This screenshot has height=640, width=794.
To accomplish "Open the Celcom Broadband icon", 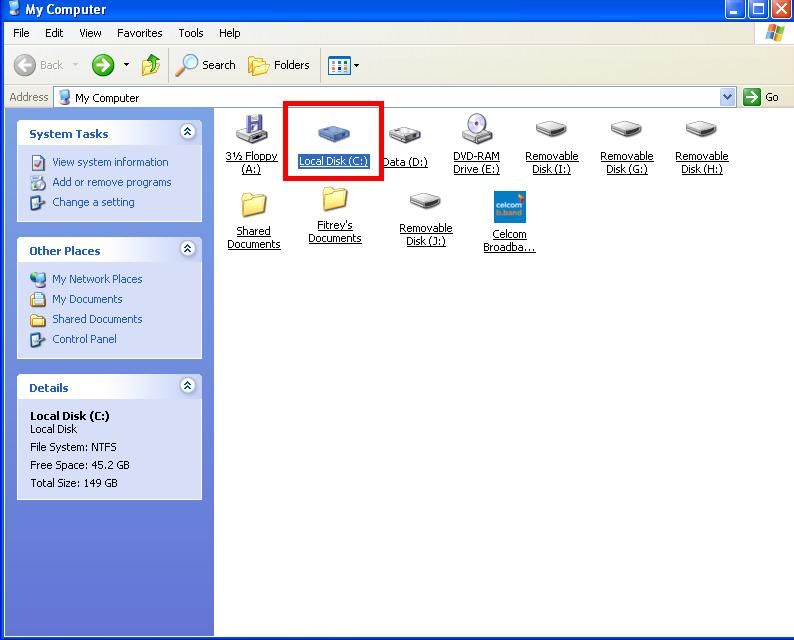I will tap(509, 207).
